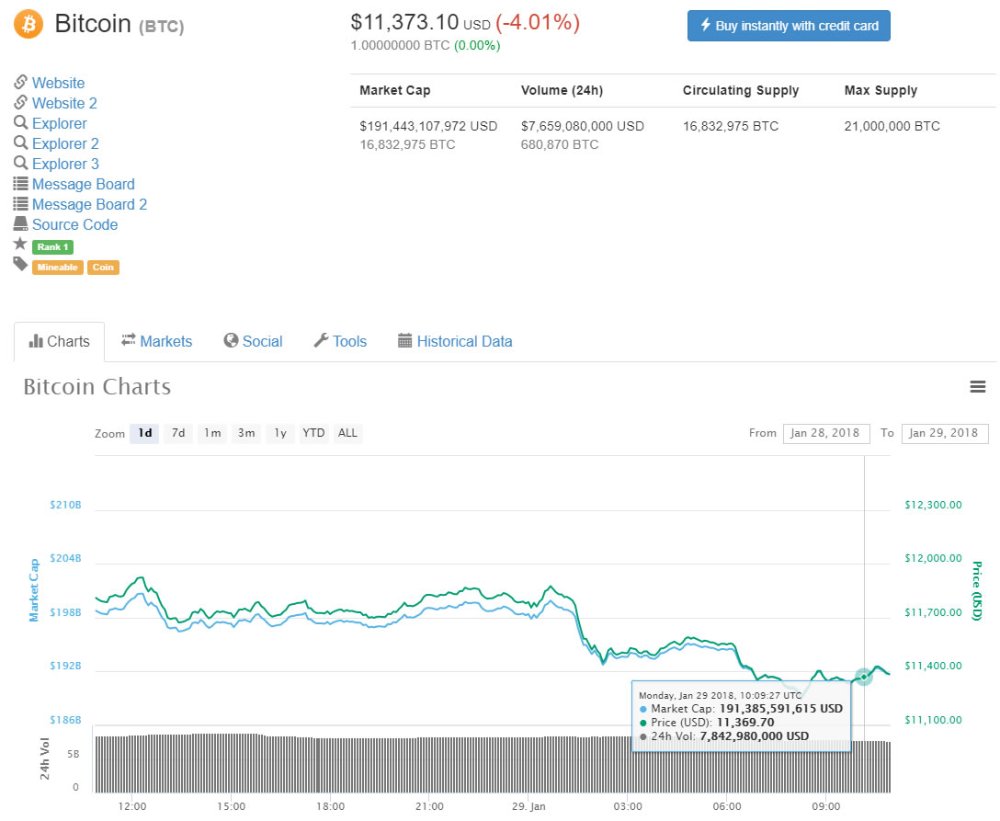
Task: Click the Market Cap column header
Action: [x=395, y=91]
